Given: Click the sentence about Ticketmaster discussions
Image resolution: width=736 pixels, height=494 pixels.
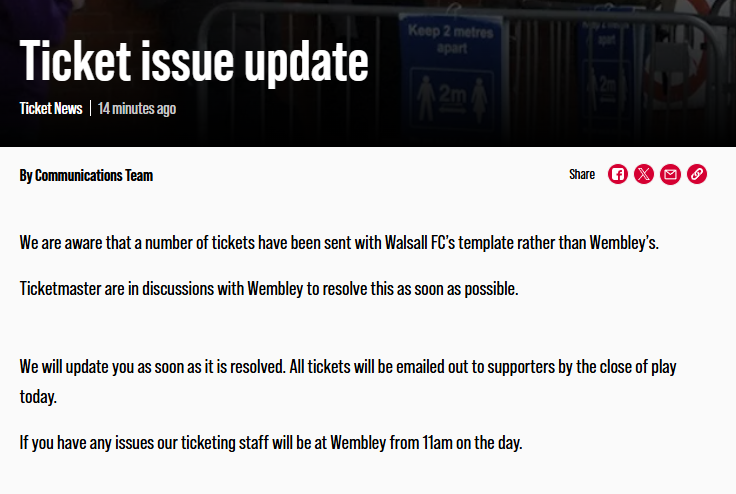Looking at the screenshot, I should pyautogui.click(x=269, y=289).
